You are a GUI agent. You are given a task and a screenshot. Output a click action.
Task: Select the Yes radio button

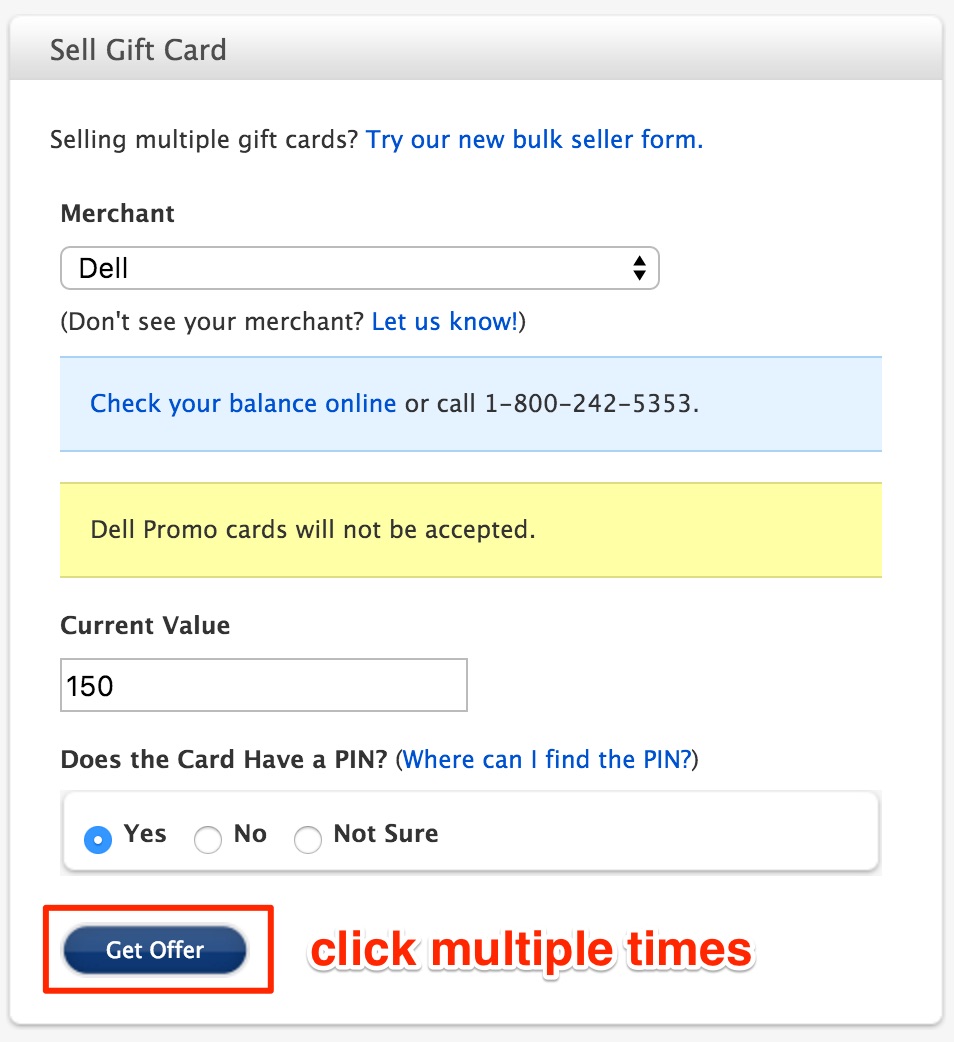click(x=97, y=840)
